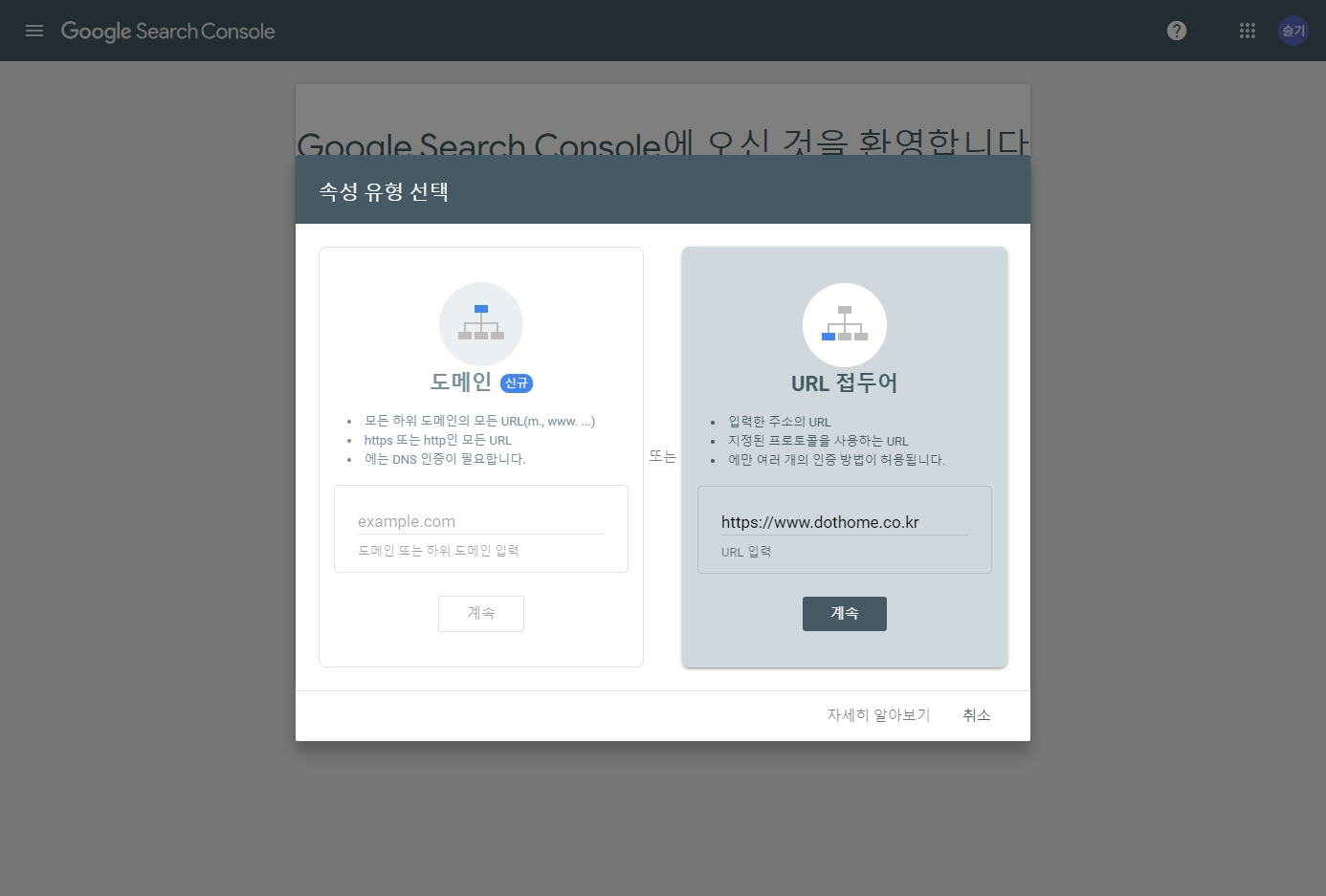
Task: Click the text 'https 또는 http인 모든 URL'
Action: tap(438, 440)
